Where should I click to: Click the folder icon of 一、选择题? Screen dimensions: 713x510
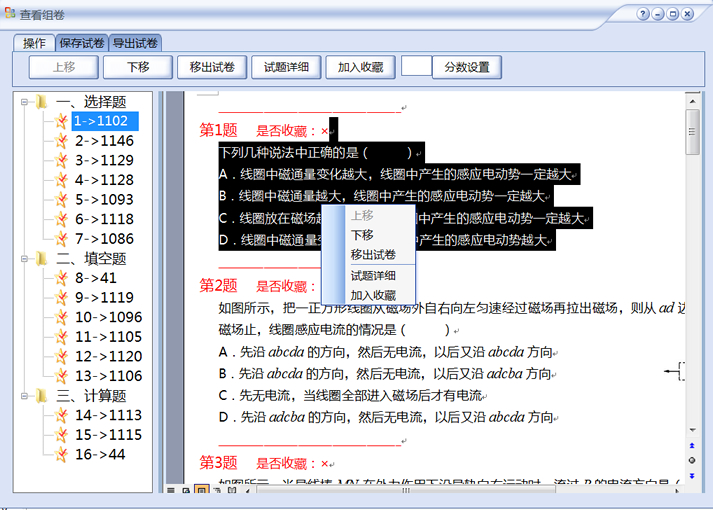[x=41, y=101]
